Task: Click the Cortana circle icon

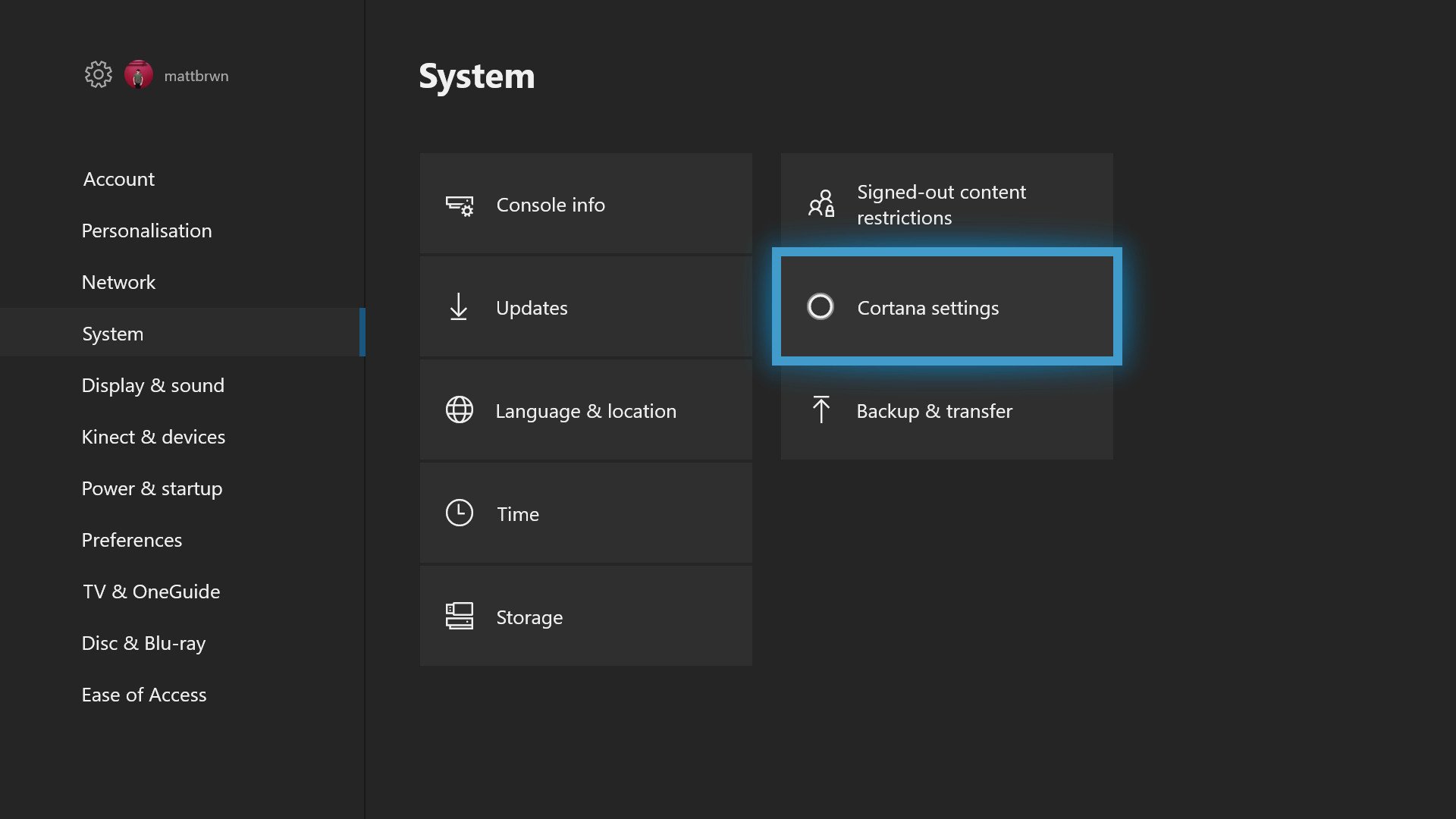Action: point(821,307)
